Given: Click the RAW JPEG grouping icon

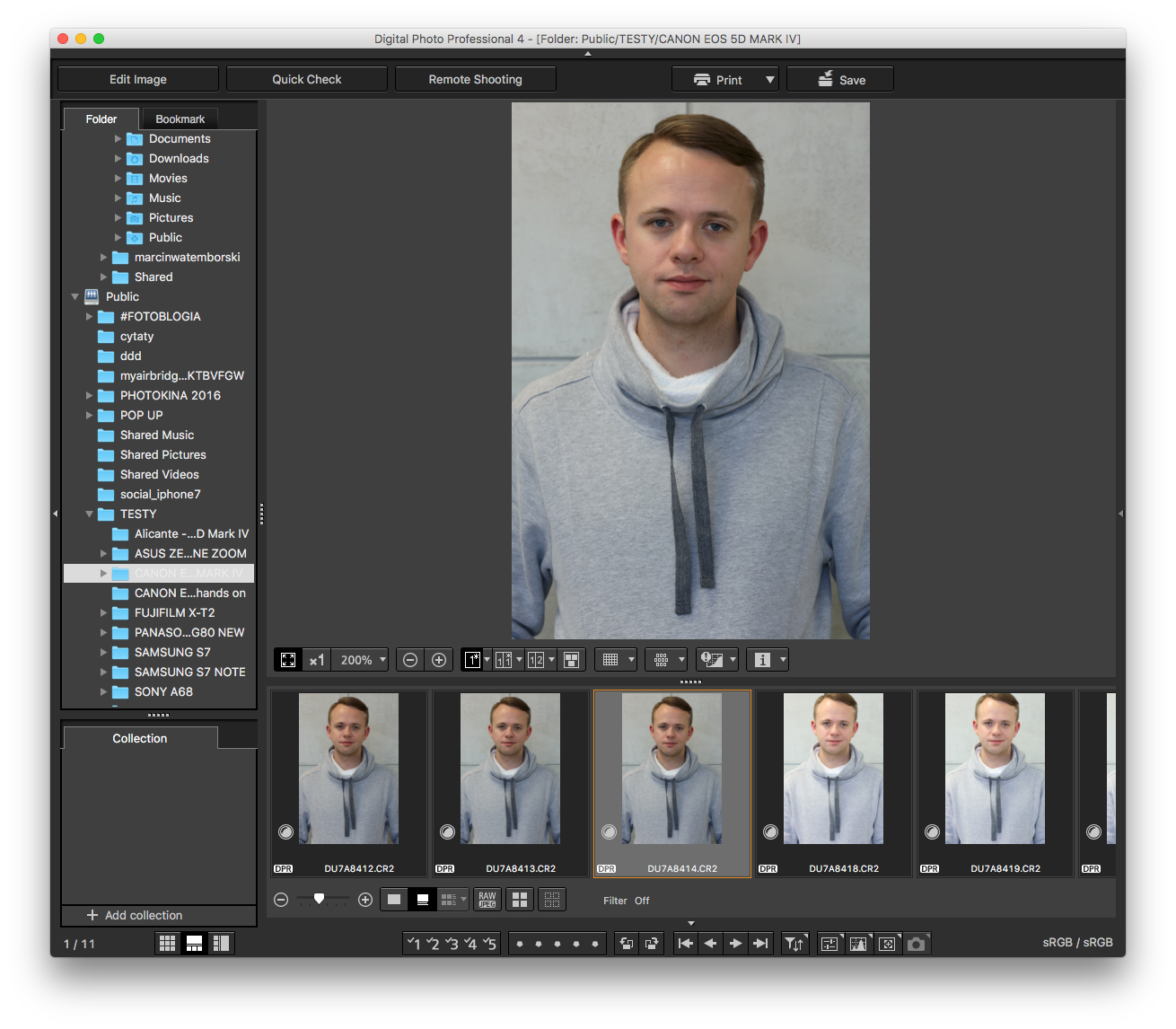Looking at the screenshot, I should (487, 900).
